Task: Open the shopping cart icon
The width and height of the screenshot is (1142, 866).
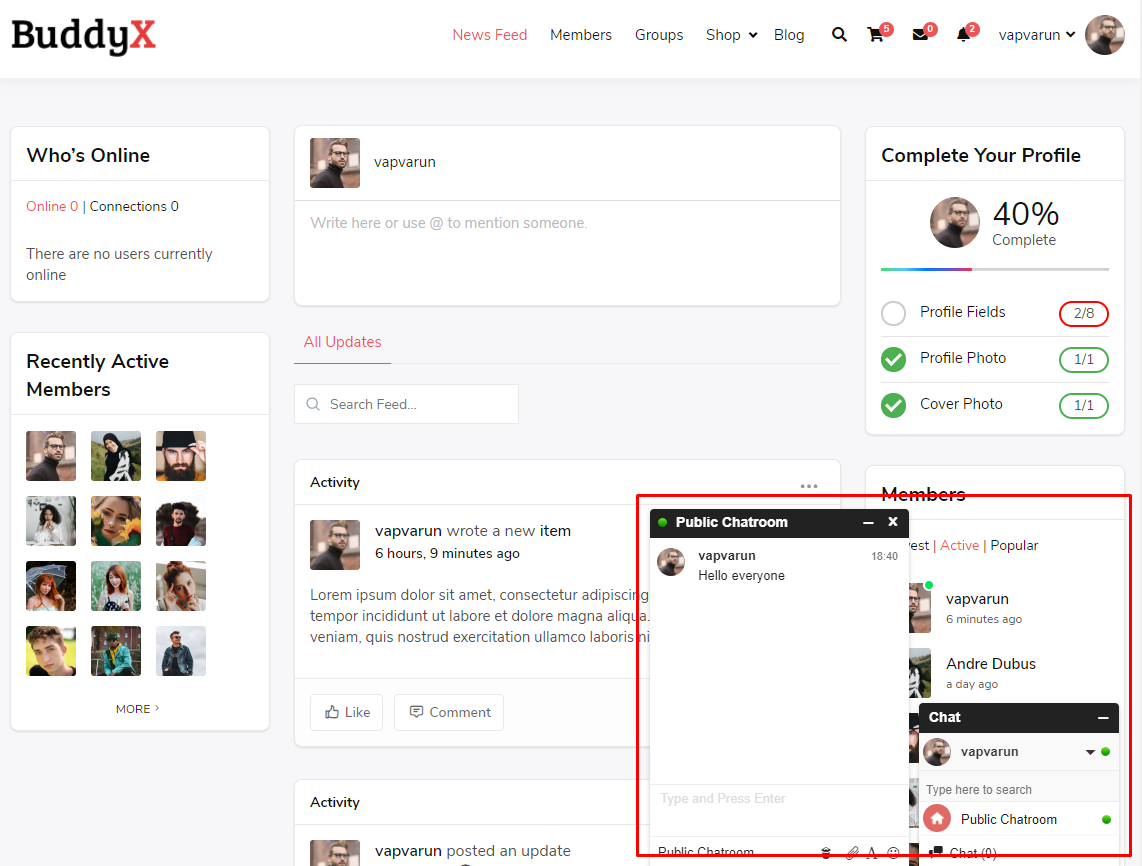Action: (x=876, y=35)
